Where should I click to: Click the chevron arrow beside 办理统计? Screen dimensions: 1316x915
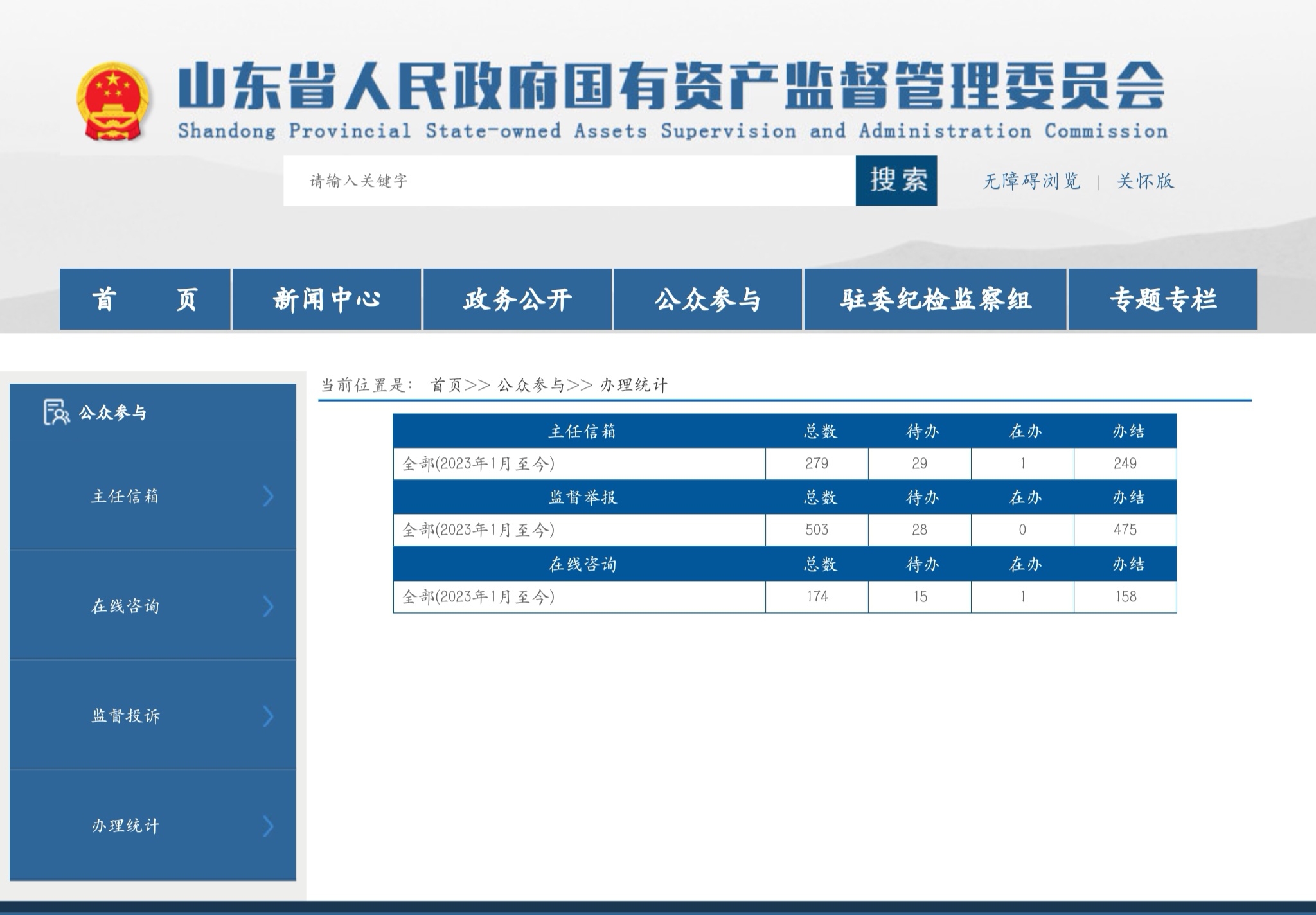tap(269, 826)
